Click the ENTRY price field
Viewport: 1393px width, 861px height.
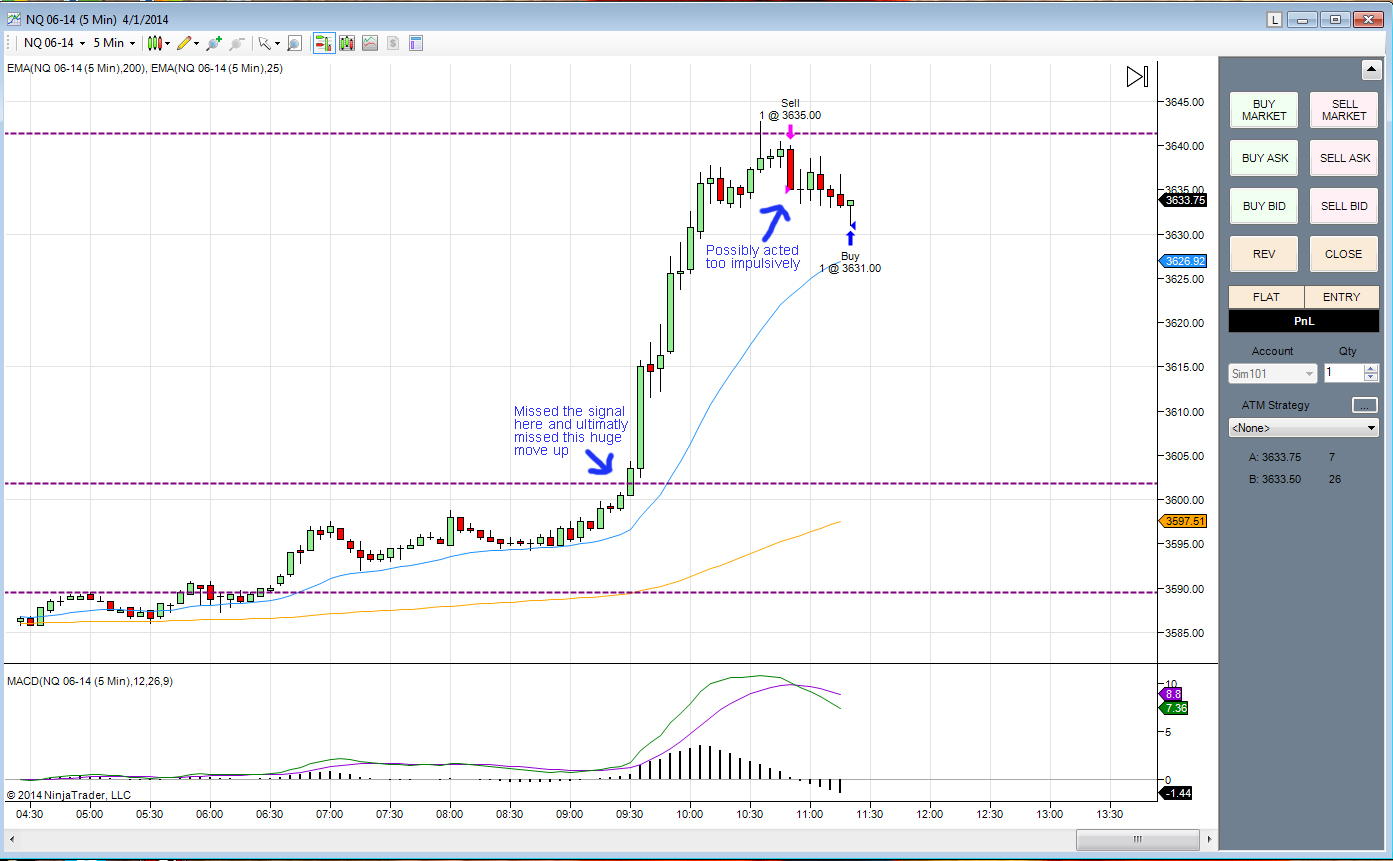tap(1342, 297)
